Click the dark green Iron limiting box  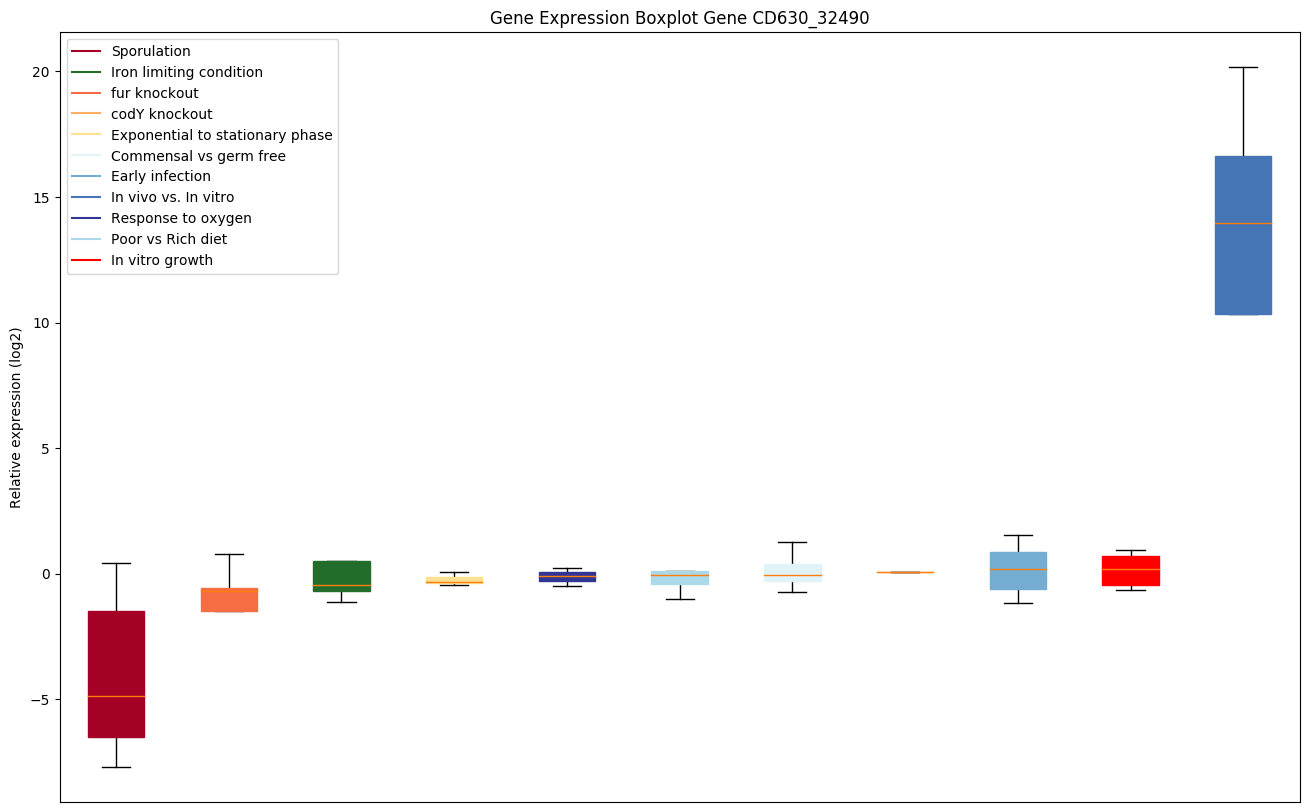coord(341,576)
